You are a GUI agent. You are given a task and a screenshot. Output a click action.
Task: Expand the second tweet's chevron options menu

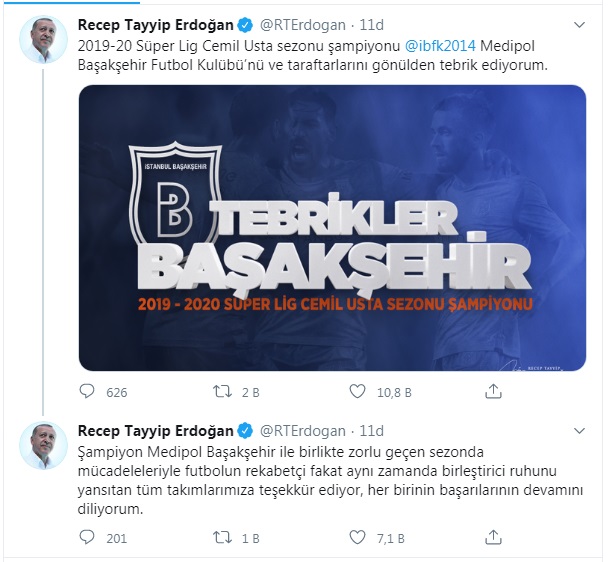coord(579,431)
